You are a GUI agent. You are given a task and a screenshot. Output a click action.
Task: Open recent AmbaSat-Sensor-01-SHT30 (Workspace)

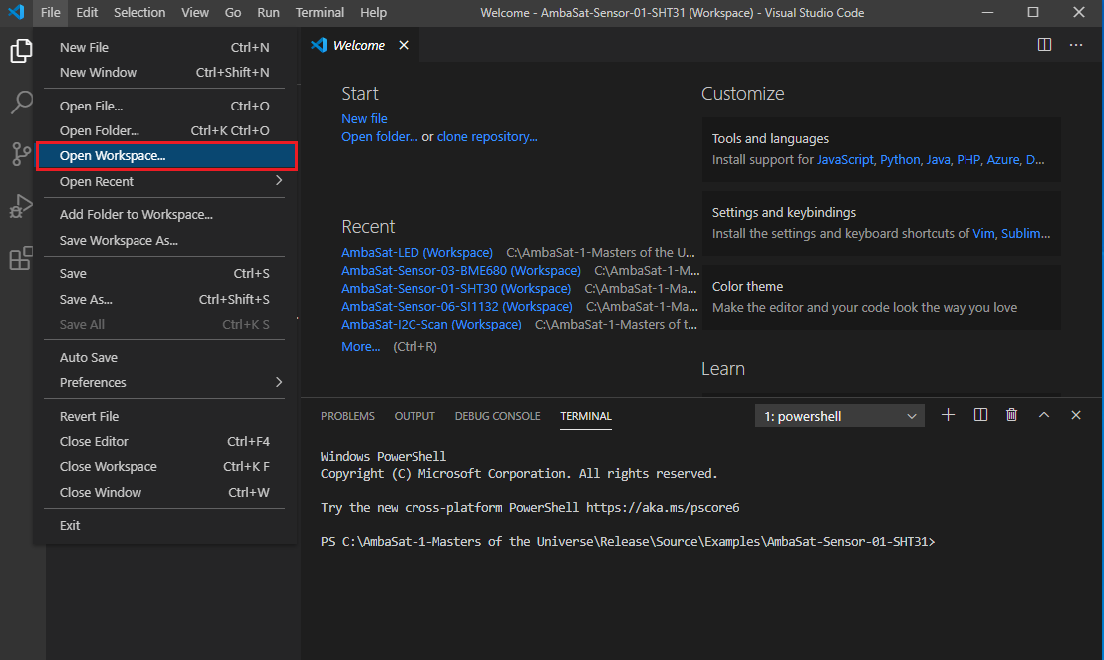pyautogui.click(x=456, y=289)
